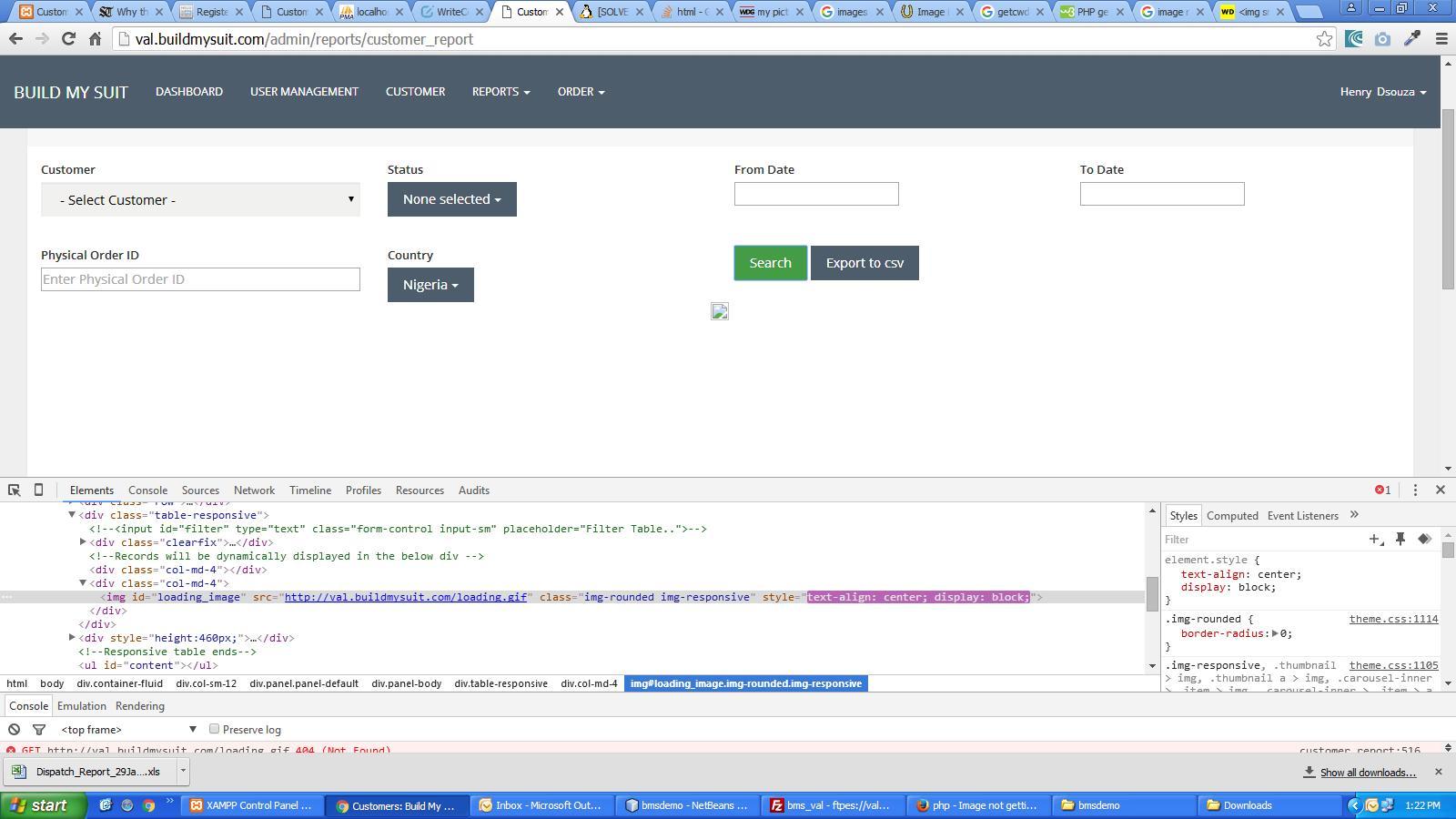Open theme.css:1114 source link
Screen dimensions: 1456x819
pyautogui.click(x=1393, y=619)
